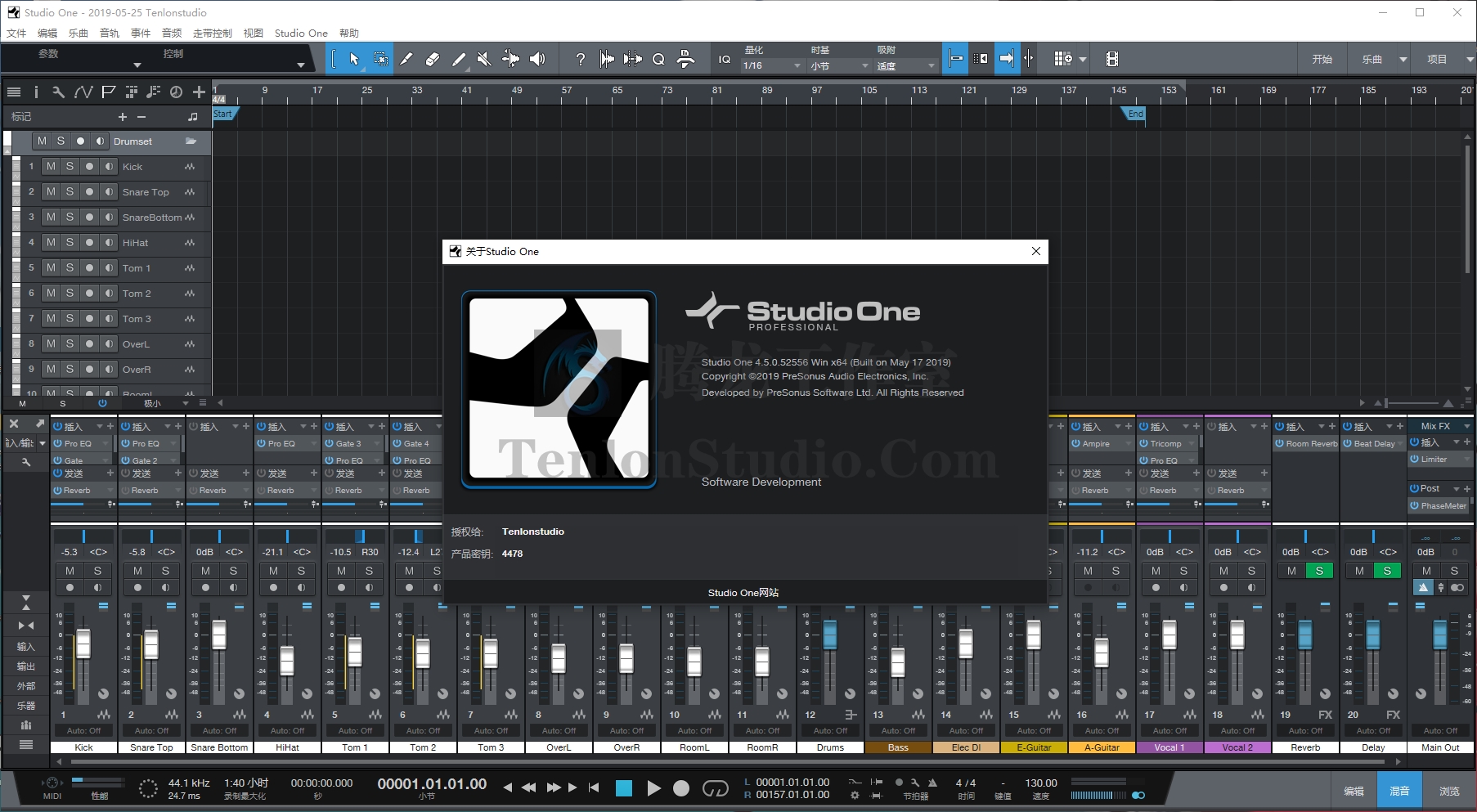The image size is (1477, 812).
Task: Click return to zero transport button
Action: [x=594, y=788]
